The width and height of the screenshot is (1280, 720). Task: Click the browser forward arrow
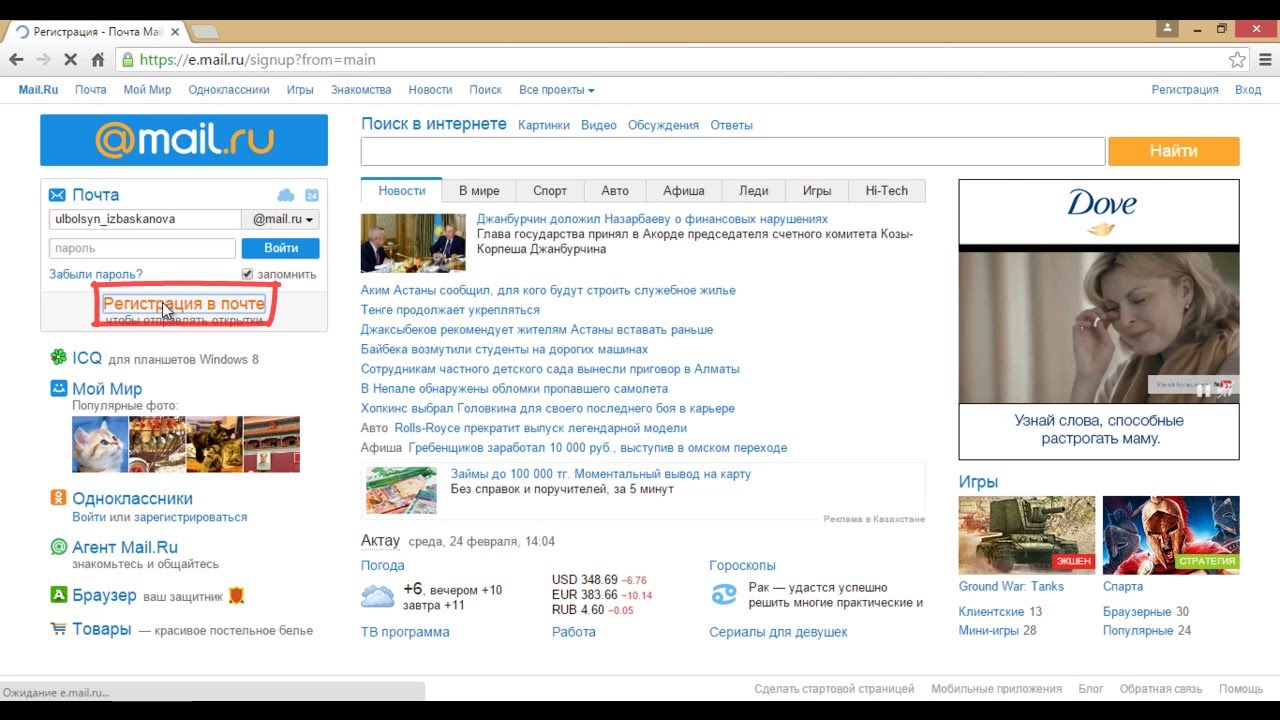[43, 60]
